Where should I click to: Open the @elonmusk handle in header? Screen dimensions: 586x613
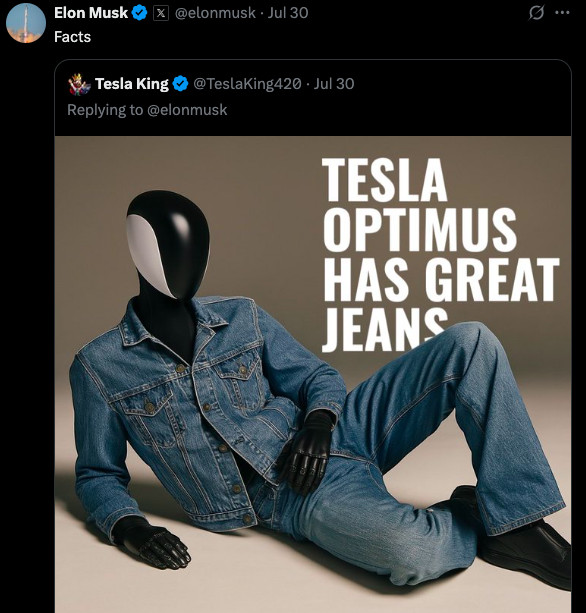(215, 13)
